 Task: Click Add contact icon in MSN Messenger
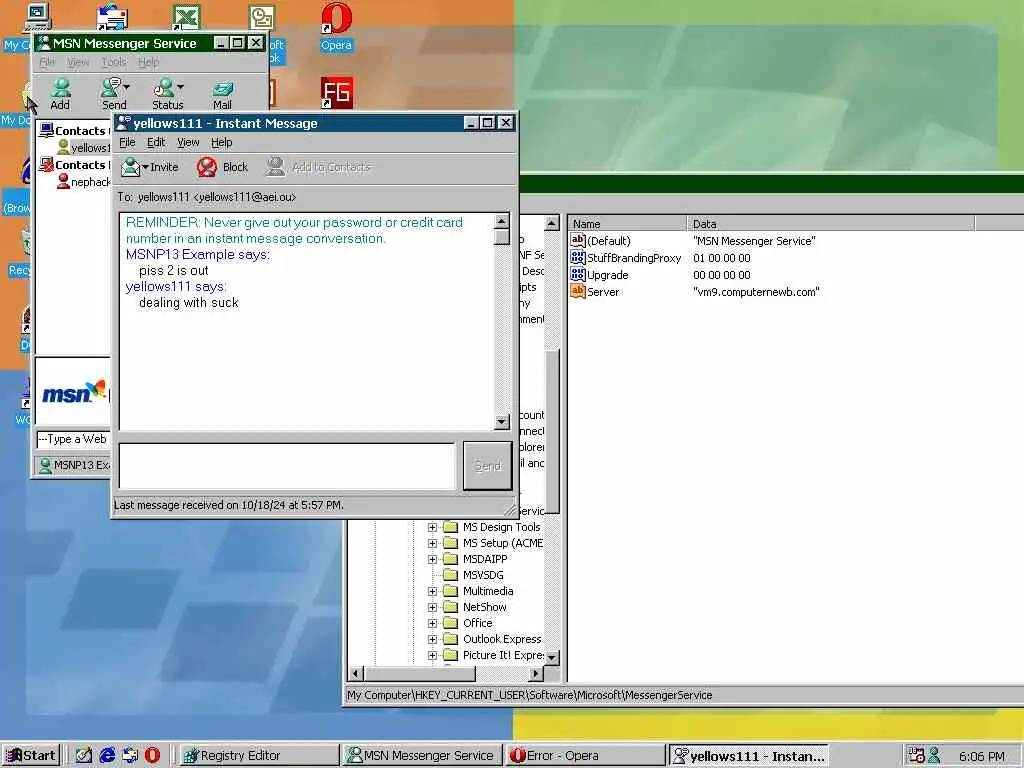pyautogui.click(x=60, y=94)
